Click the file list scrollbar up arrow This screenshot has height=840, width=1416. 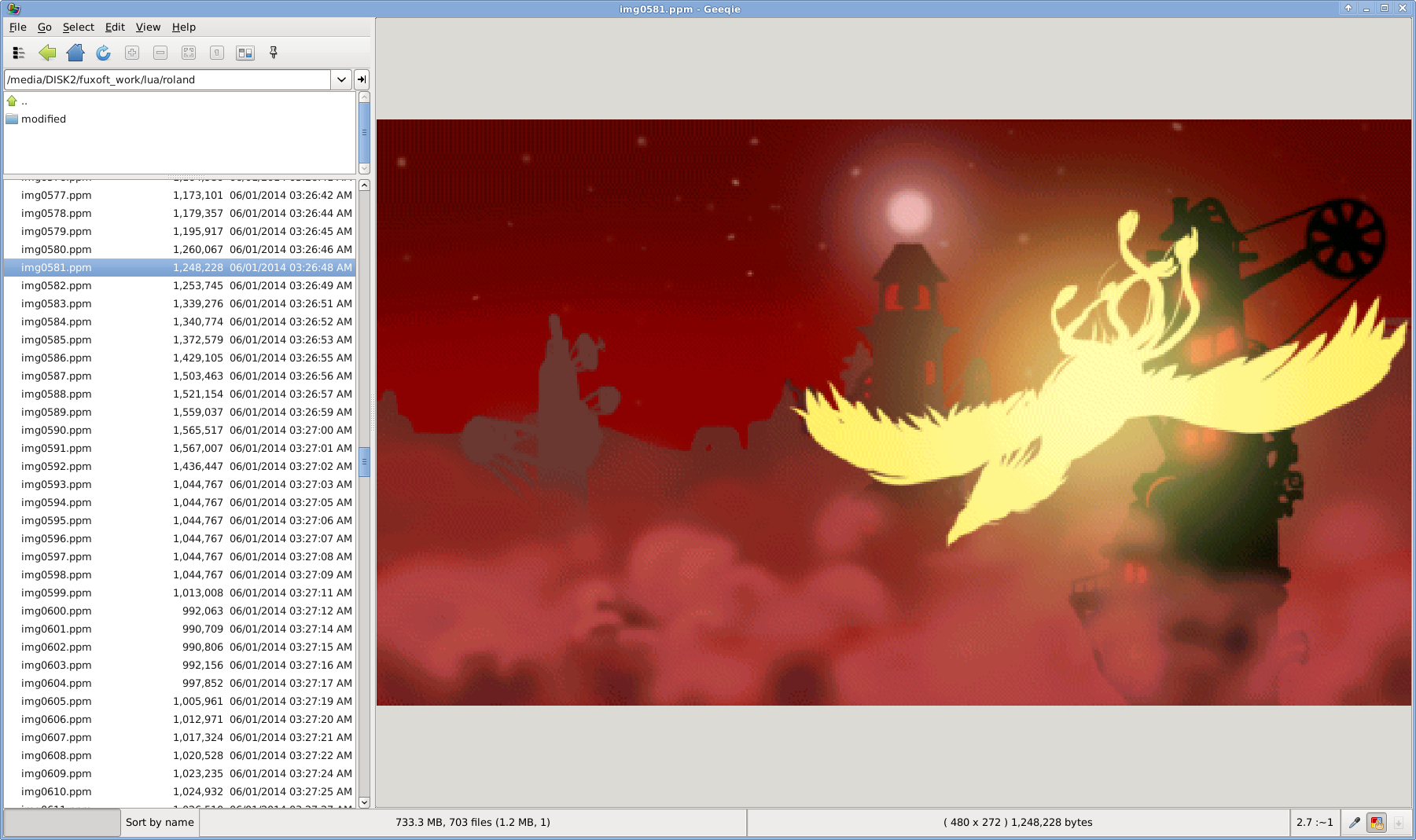[364, 185]
